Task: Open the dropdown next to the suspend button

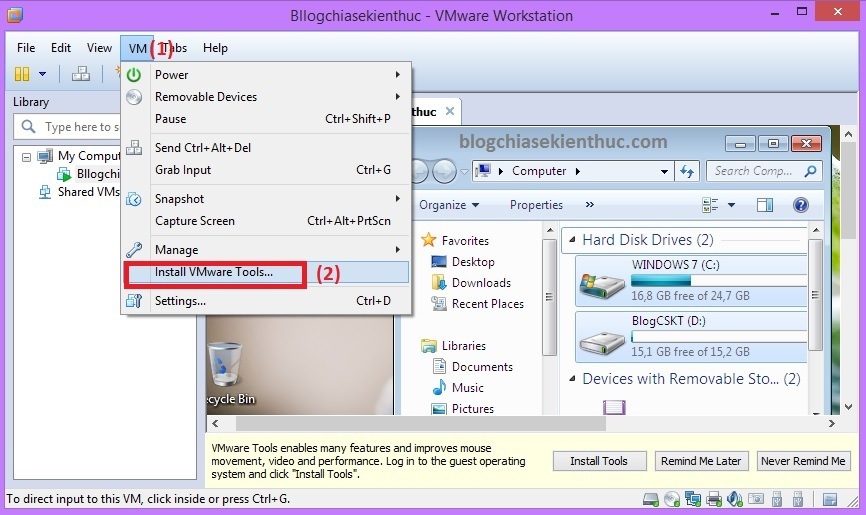Action: tap(43, 73)
